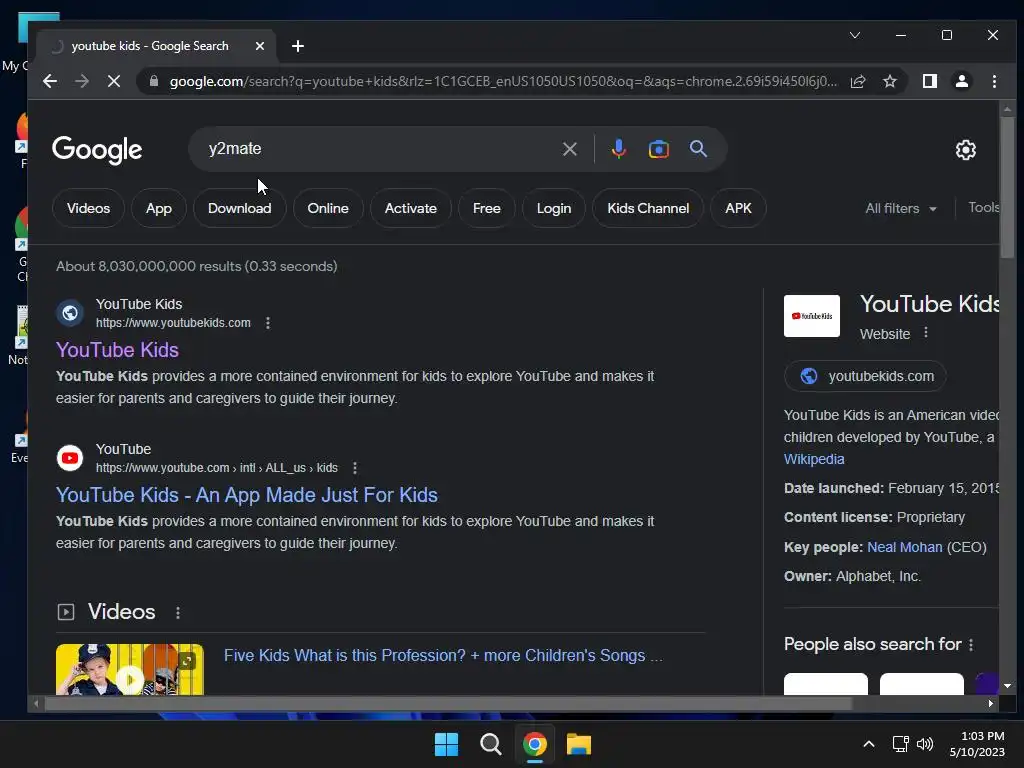Open more options for Videos section
This screenshot has width=1024, height=768.
(x=178, y=613)
